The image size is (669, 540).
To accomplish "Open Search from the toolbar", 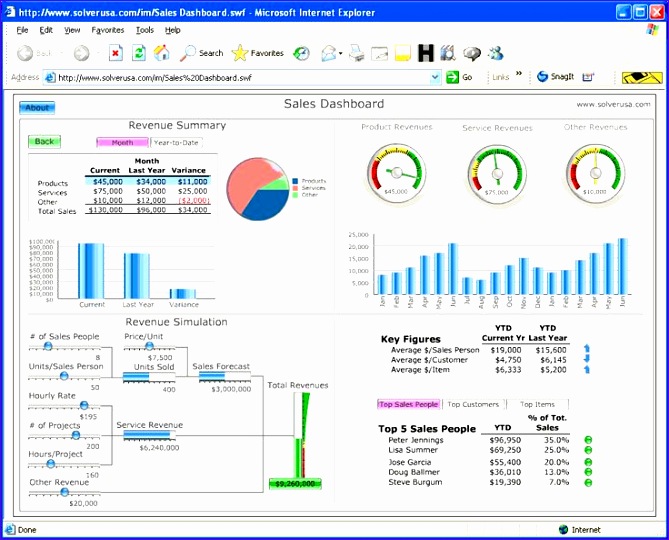I will click(x=201, y=53).
